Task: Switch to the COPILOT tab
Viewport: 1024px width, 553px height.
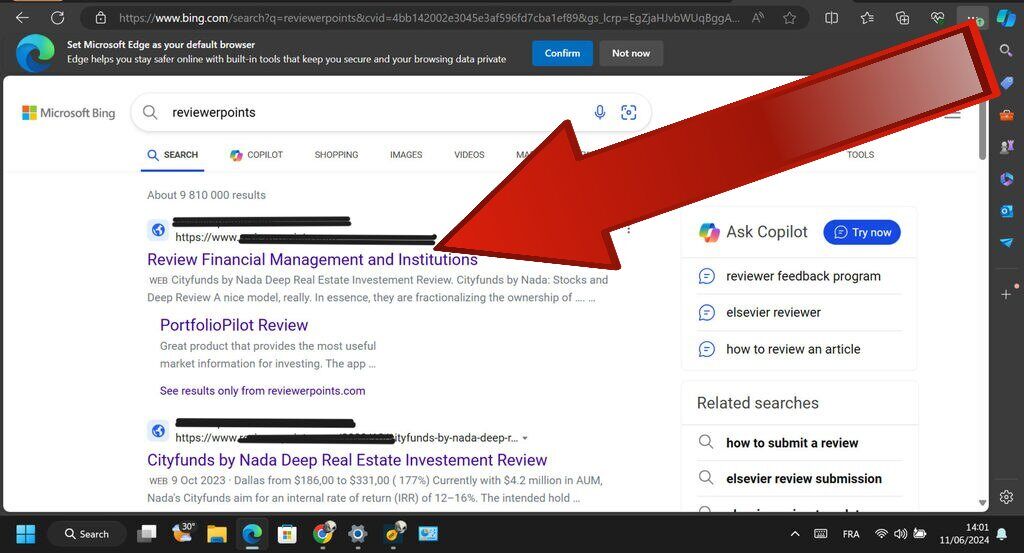Action: click(256, 155)
